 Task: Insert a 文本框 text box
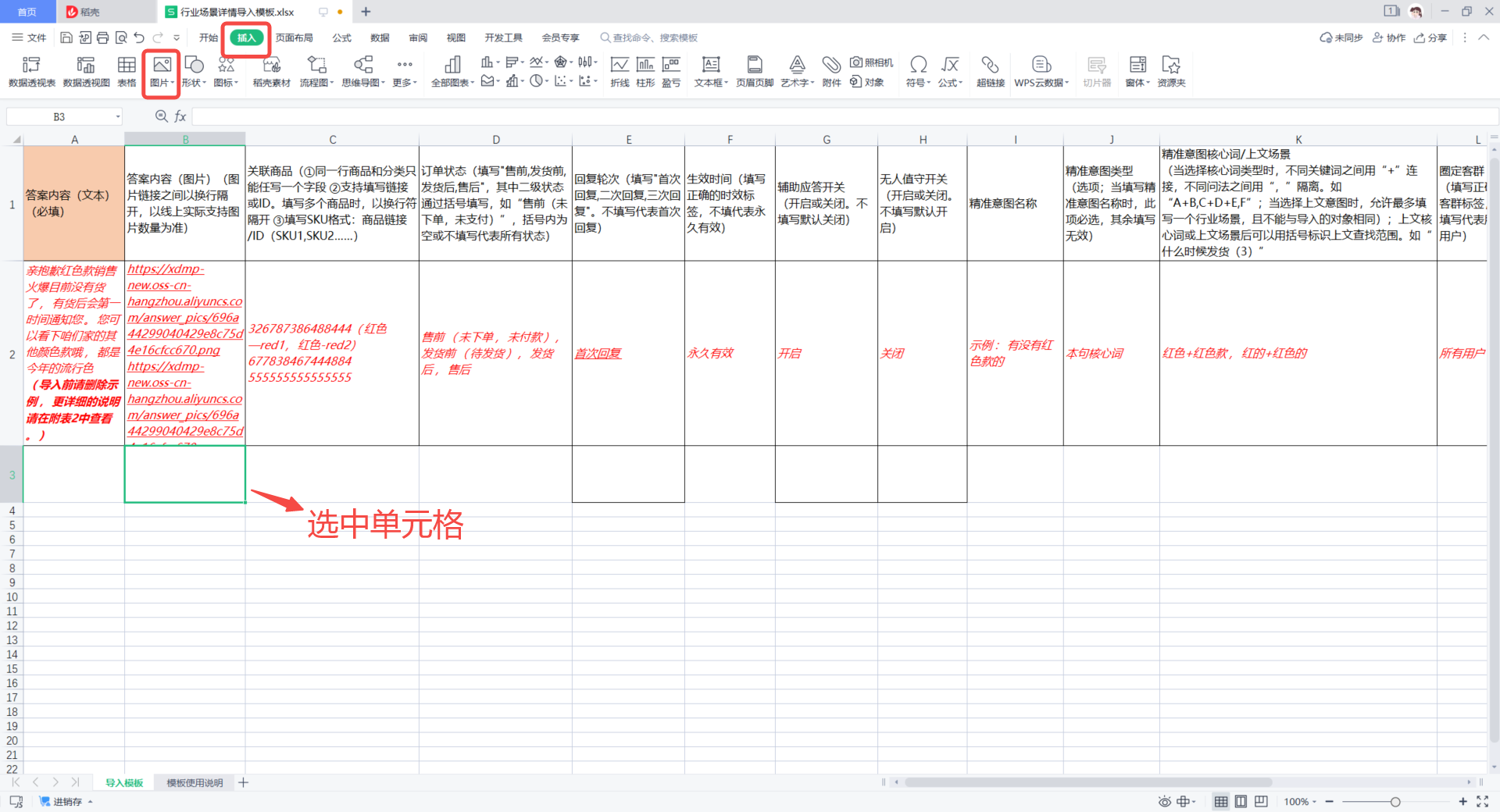pyautogui.click(x=711, y=72)
